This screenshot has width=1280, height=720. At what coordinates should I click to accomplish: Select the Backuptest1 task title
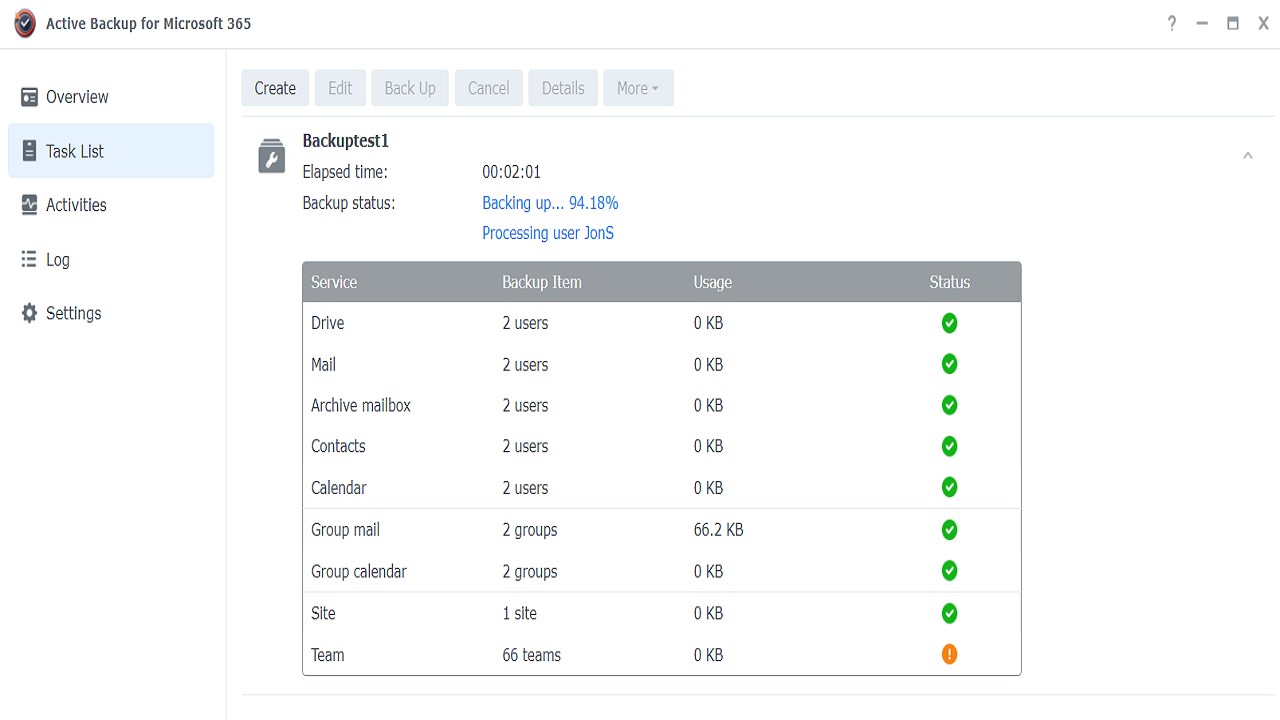[x=345, y=141]
